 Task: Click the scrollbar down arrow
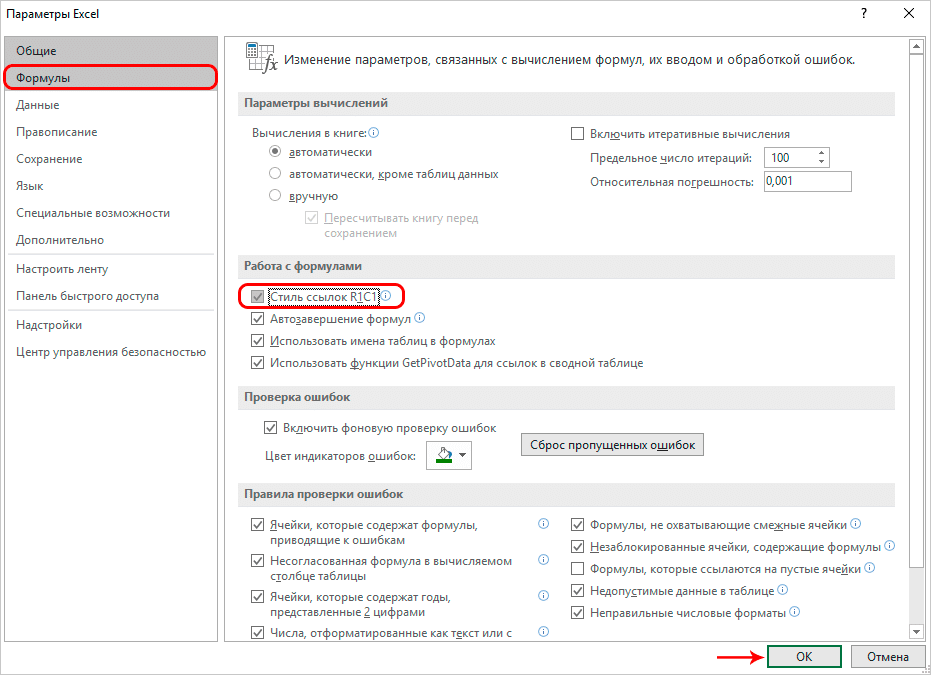(x=917, y=631)
